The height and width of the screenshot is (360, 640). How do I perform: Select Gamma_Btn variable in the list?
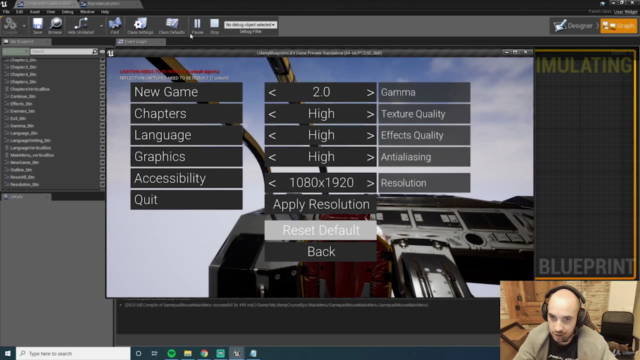pos(22,126)
